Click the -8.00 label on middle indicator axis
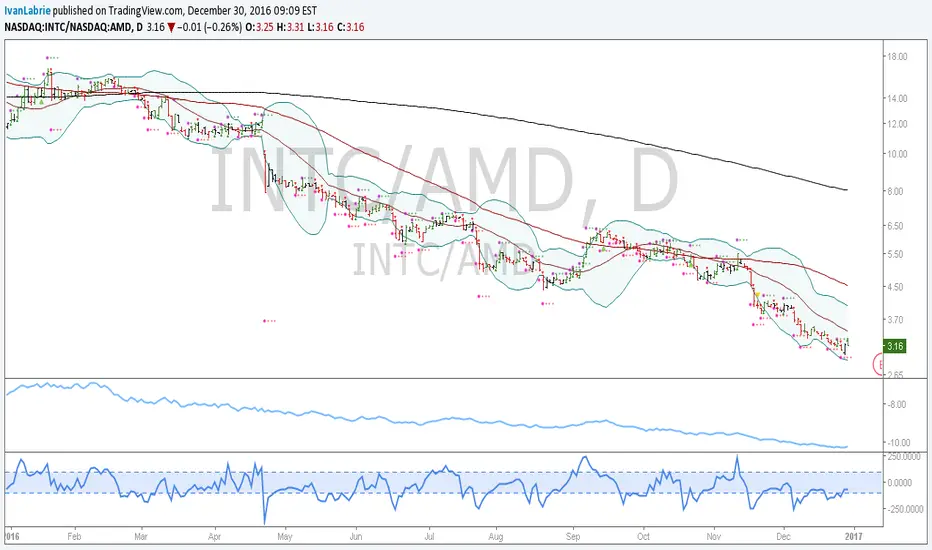Image resolution: width=932 pixels, height=550 pixels. point(897,404)
